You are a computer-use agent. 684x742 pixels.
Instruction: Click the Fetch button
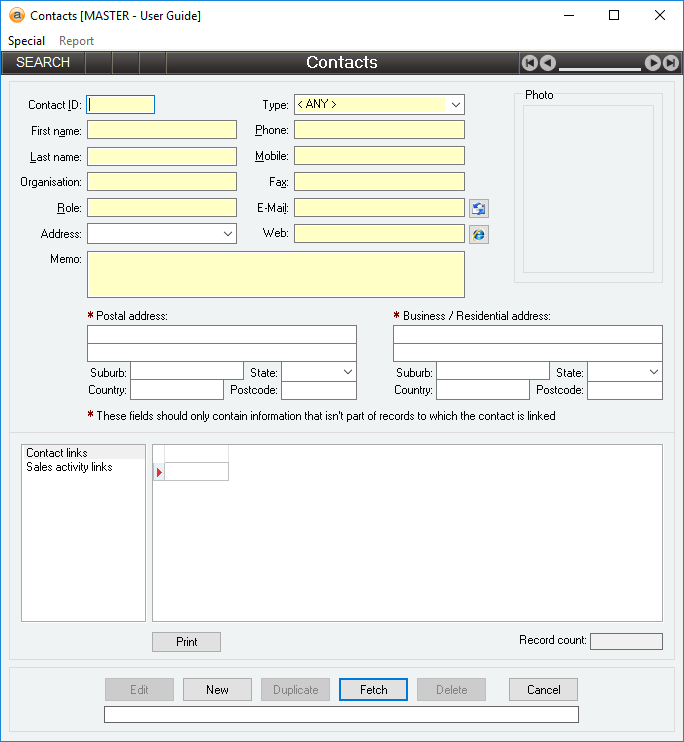[x=373, y=690]
